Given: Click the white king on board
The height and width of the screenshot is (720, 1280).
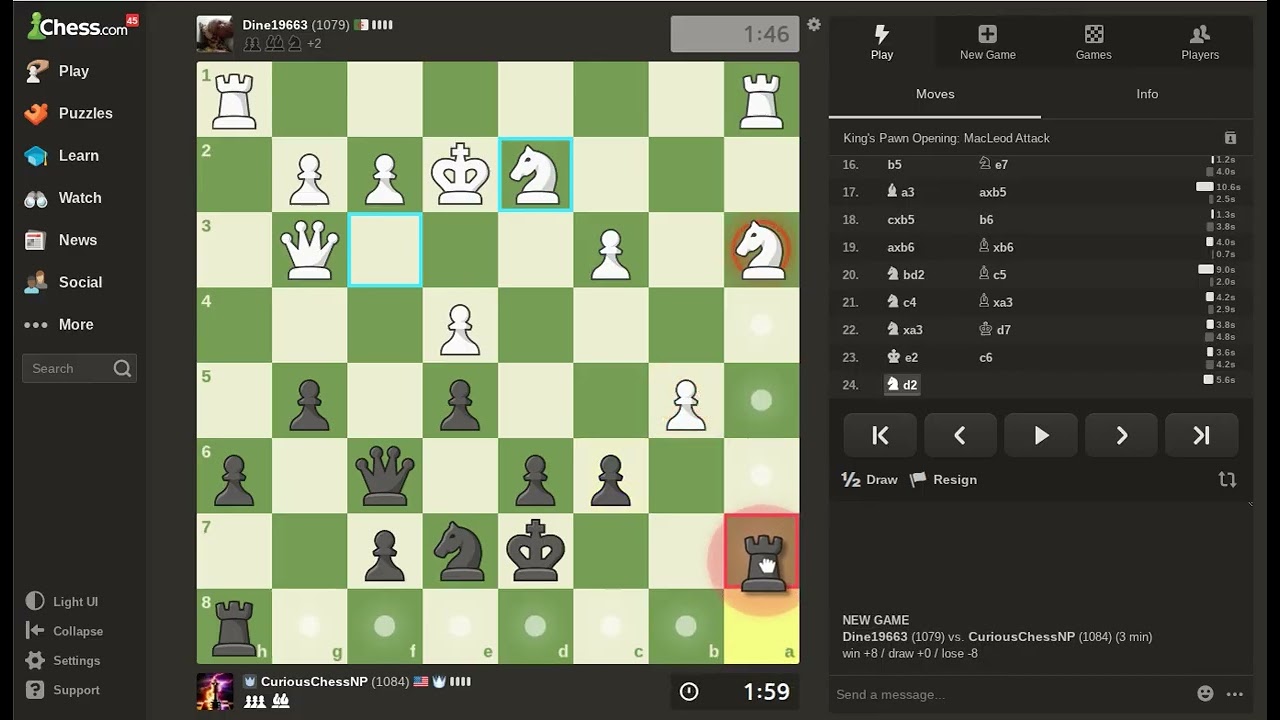Looking at the screenshot, I should pyautogui.click(x=460, y=175).
